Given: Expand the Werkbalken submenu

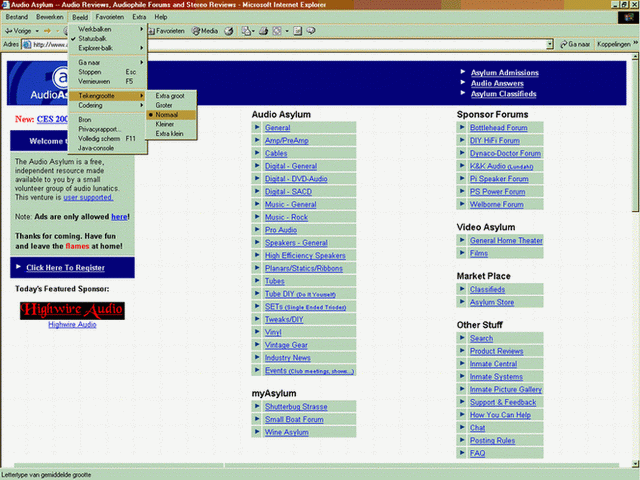Looking at the screenshot, I should coord(107,29).
